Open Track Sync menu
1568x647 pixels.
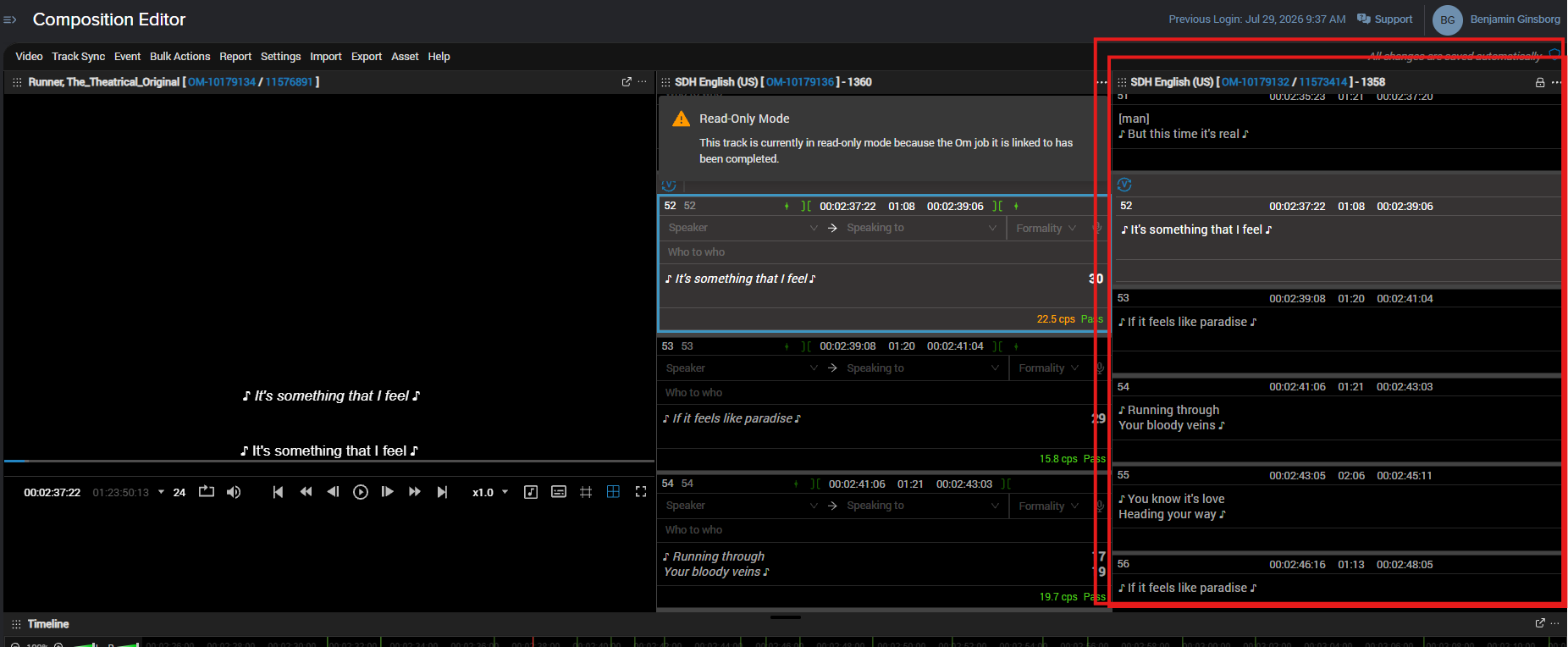79,57
